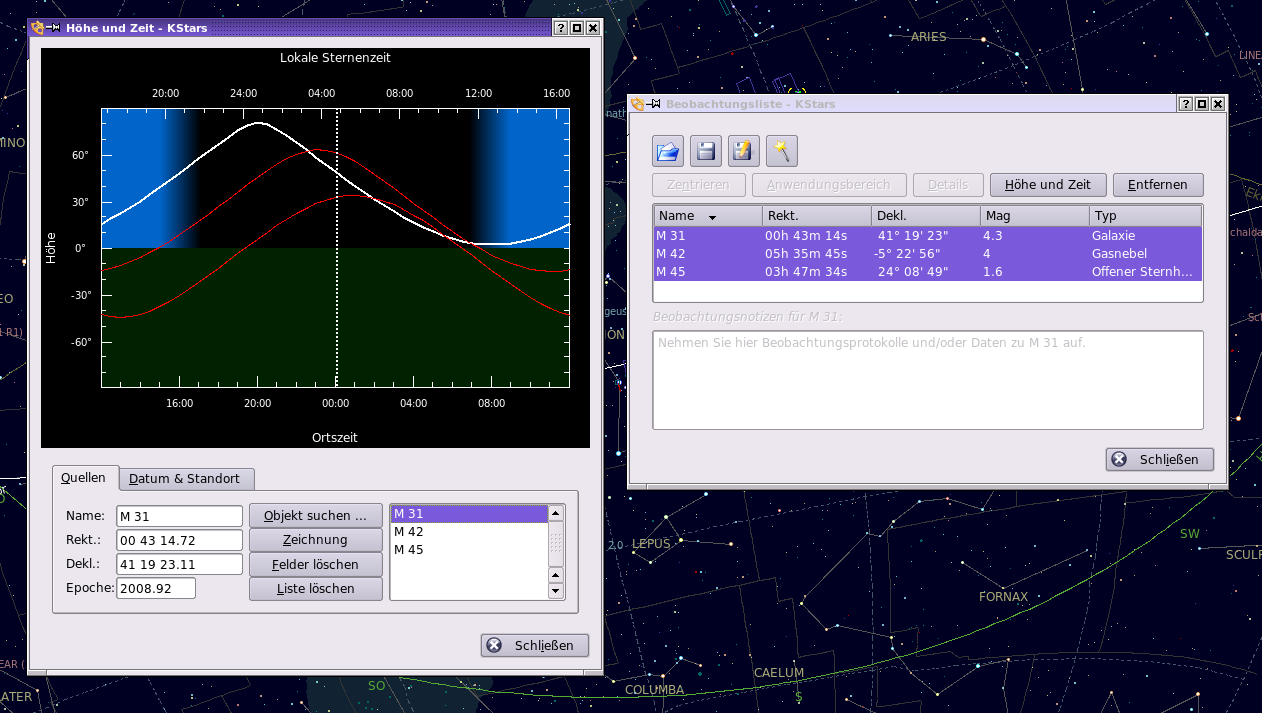Click the help question mark in Beobachtungsliste title bar
Image resolution: width=1262 pixels, height=713 pixels.
point(1185,104)
